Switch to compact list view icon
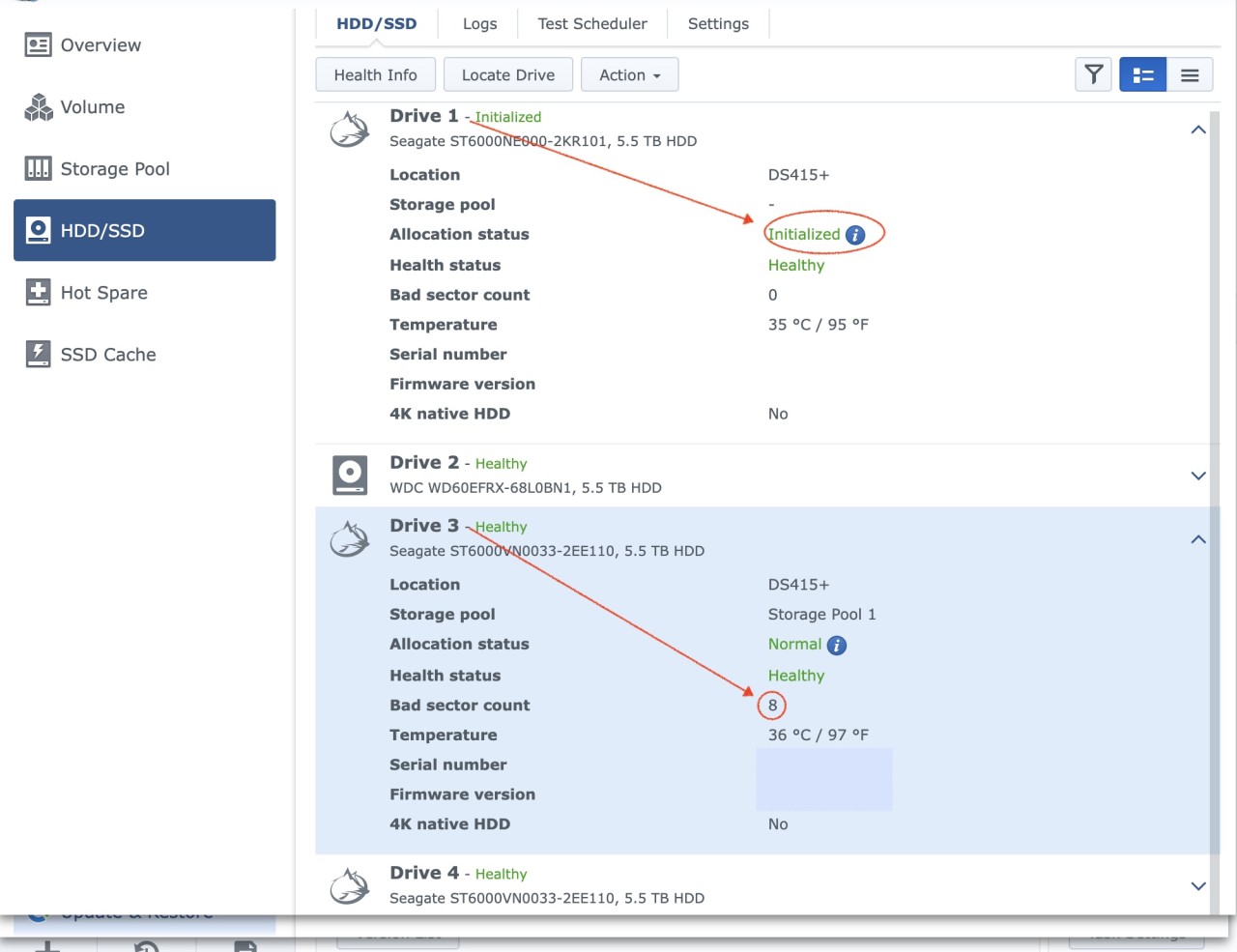The image size is (1237, 952). (x=1190, y=74)
